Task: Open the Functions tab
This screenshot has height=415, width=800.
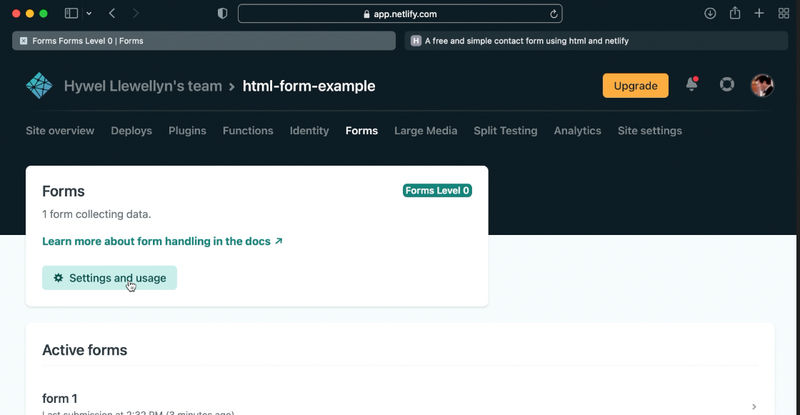Action: point(248,131)
